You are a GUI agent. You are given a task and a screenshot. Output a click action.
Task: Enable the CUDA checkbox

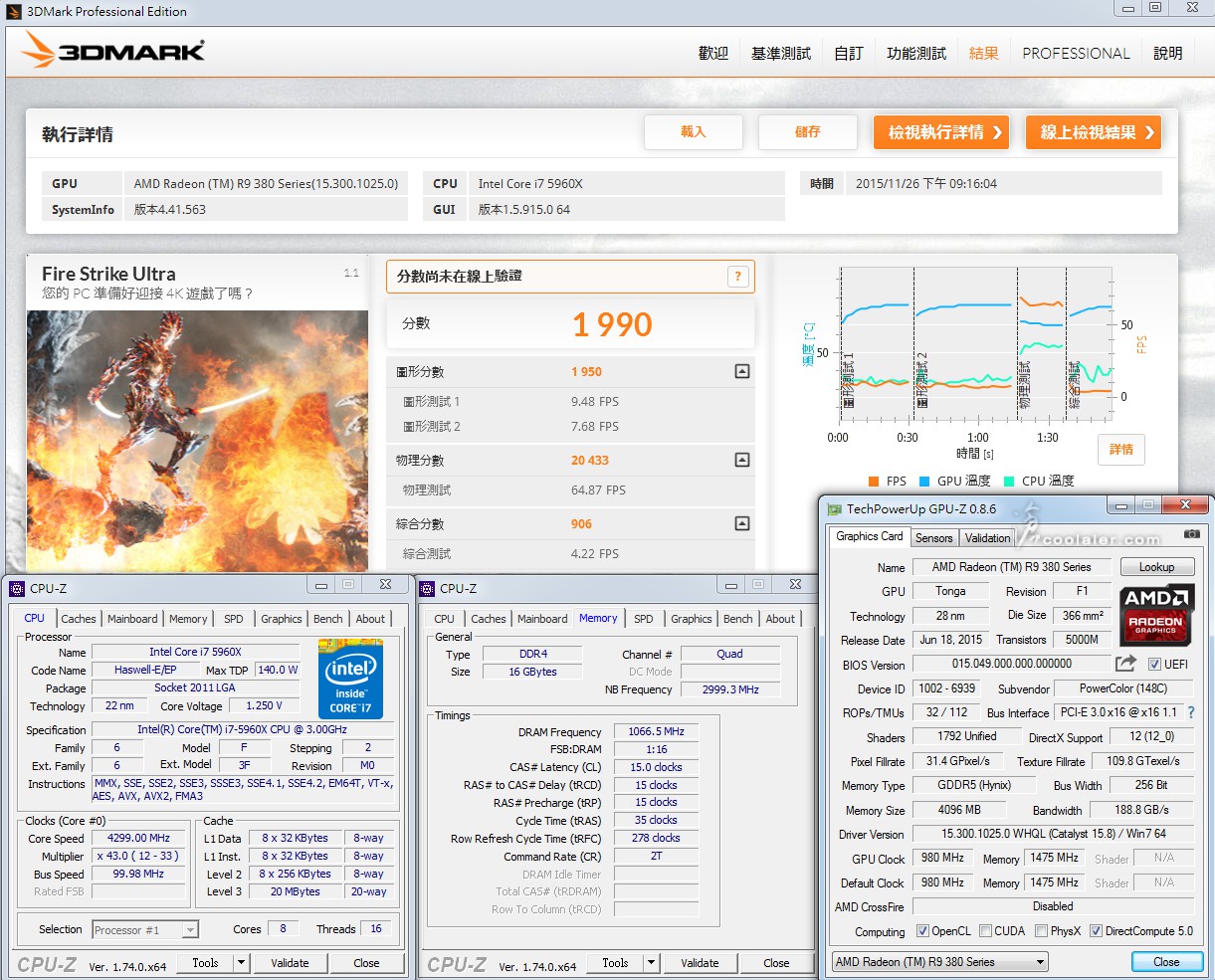pyautogui.click(x=985, y=931)
